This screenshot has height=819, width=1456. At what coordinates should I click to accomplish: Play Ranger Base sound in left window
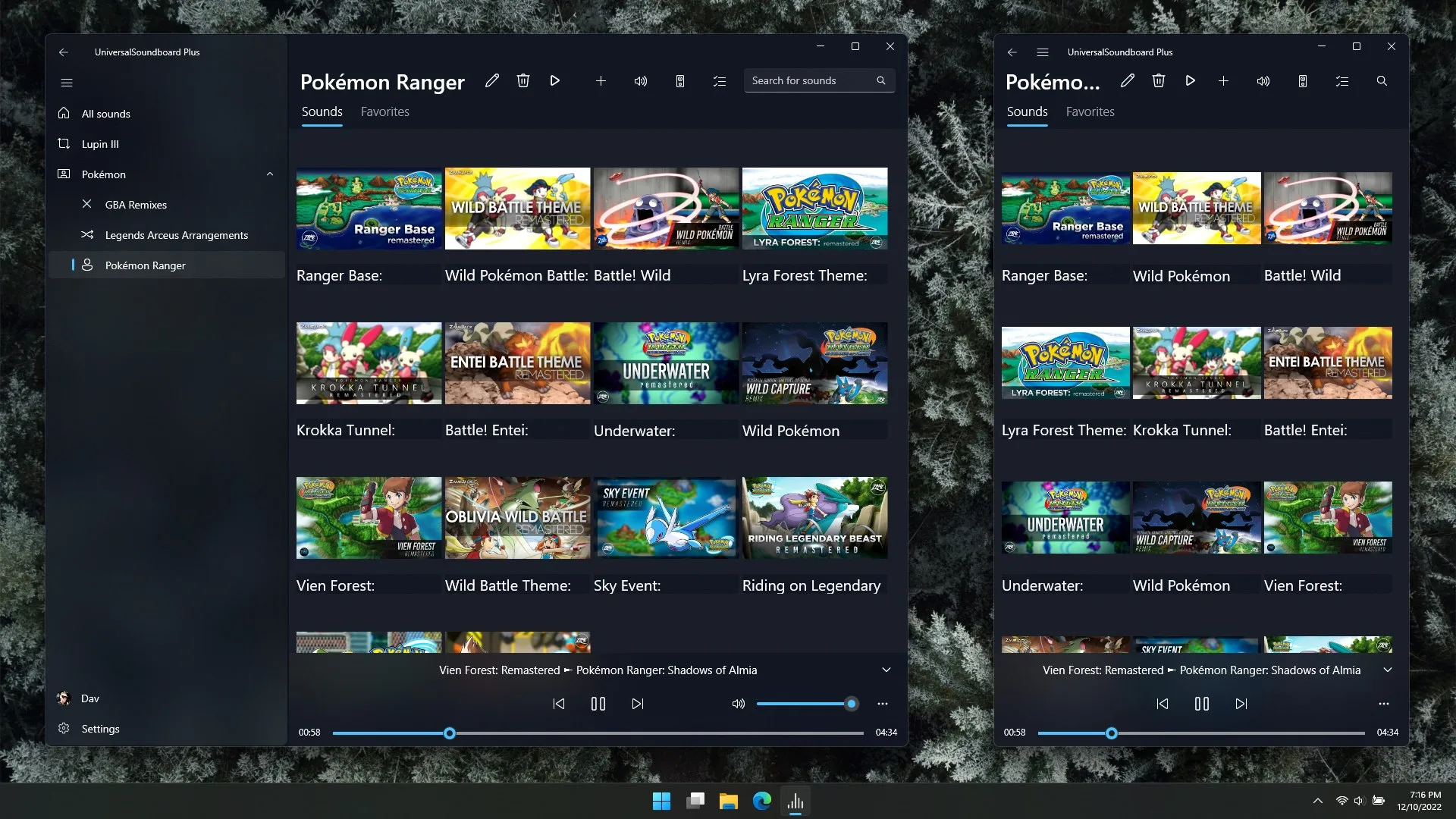click(369, 209)
